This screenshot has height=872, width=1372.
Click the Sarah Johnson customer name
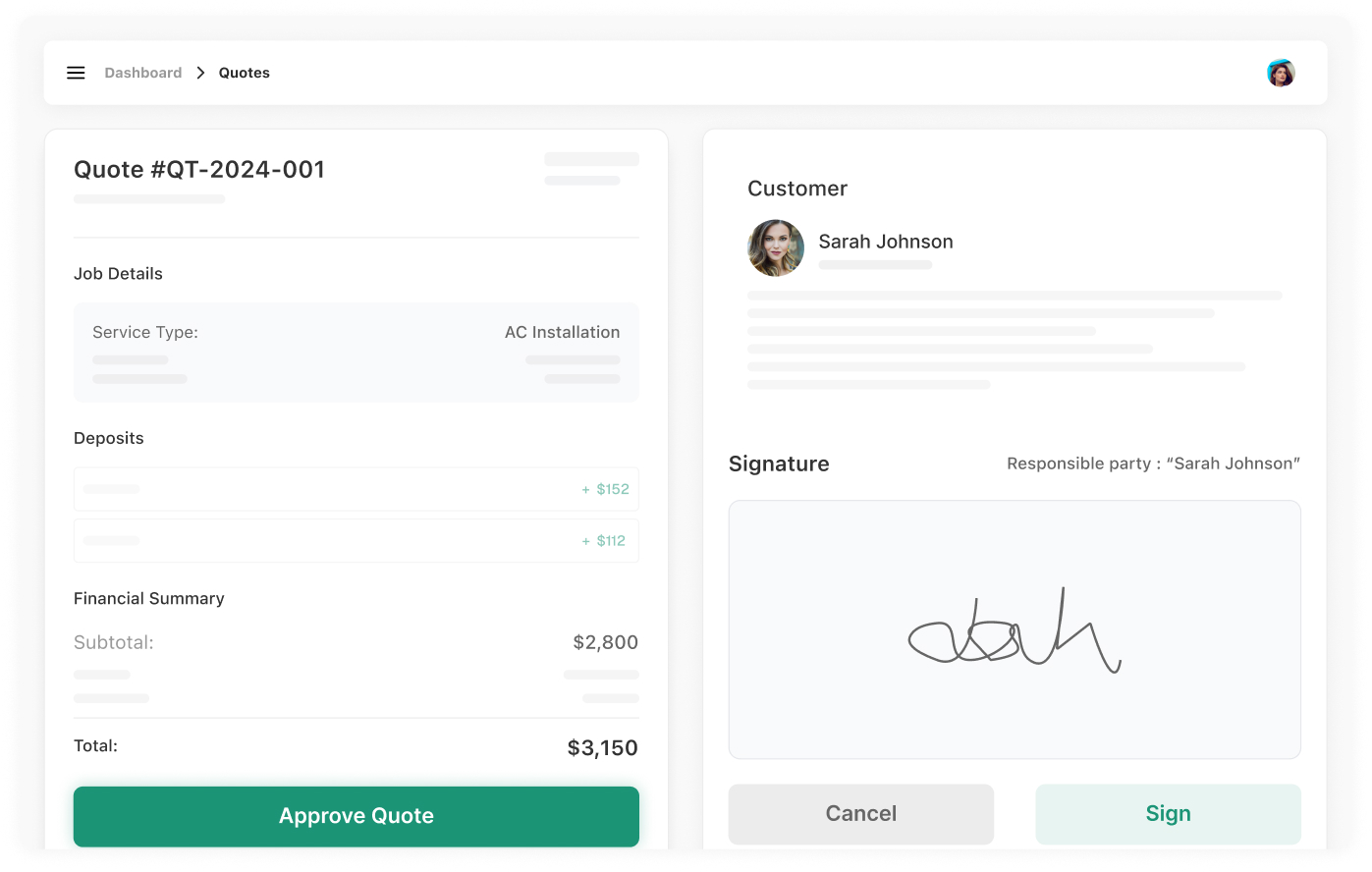coord(885,242)
